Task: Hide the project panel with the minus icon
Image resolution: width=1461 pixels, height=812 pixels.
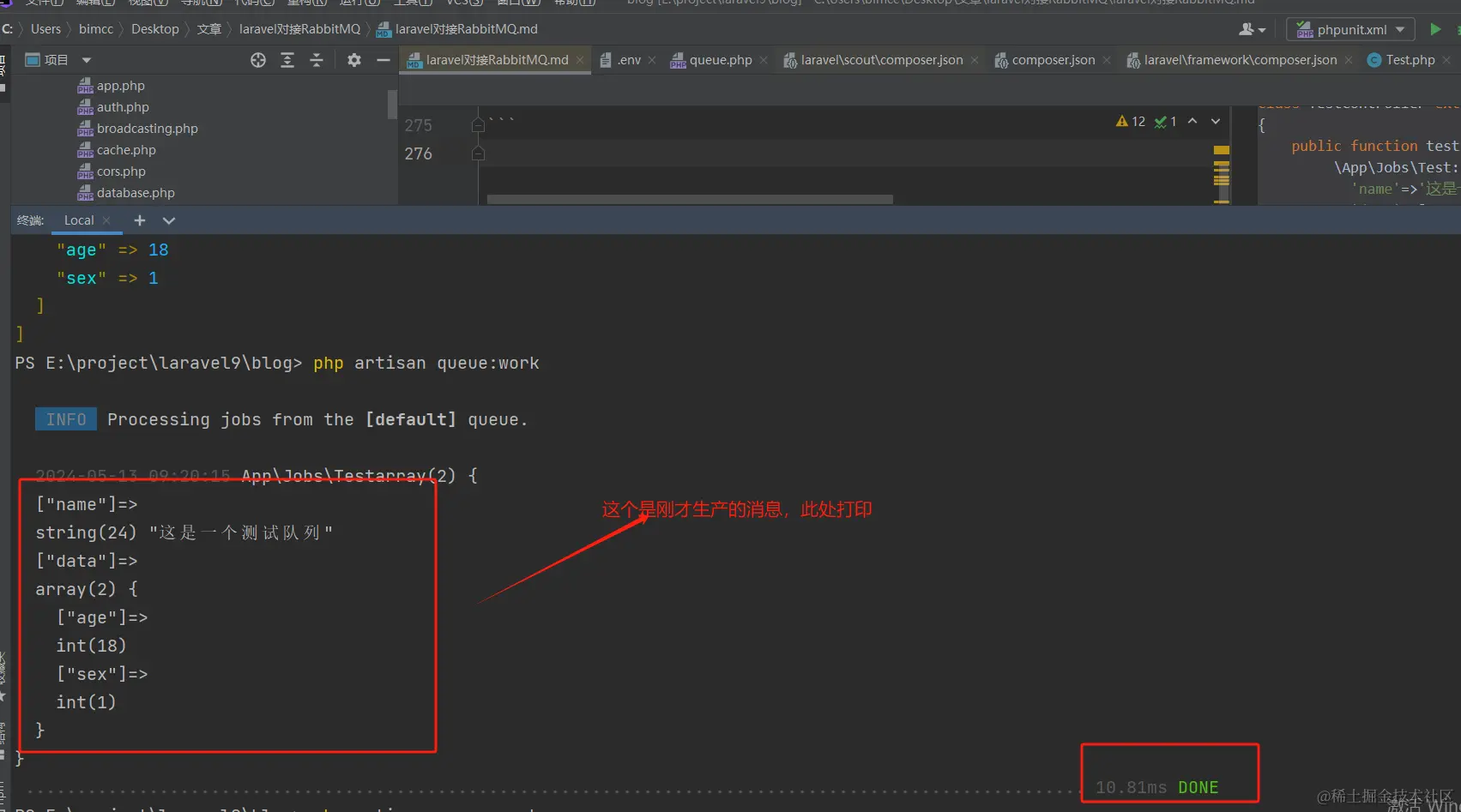Action: (383, 60)
